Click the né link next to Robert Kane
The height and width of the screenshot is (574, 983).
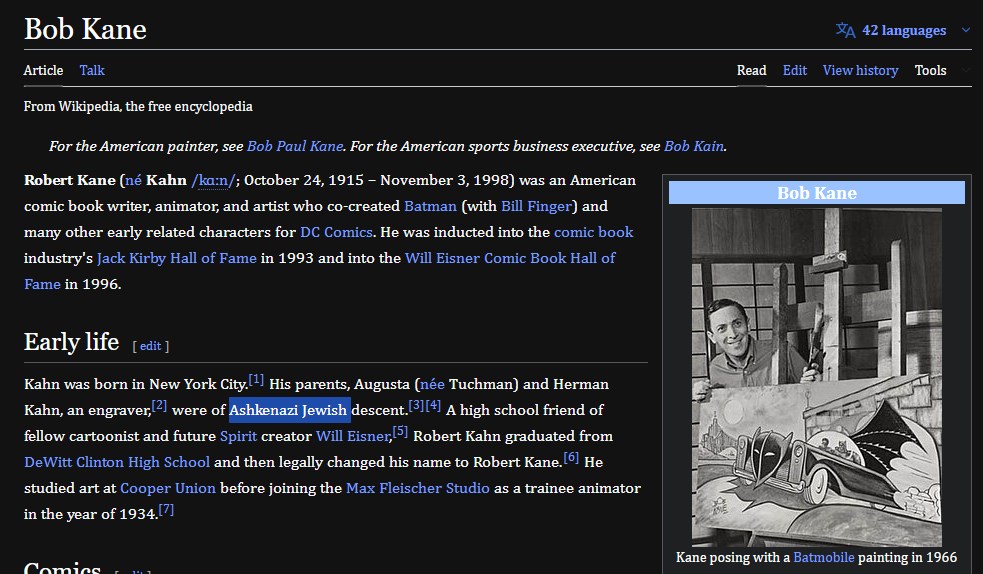(x=134, y=180)
